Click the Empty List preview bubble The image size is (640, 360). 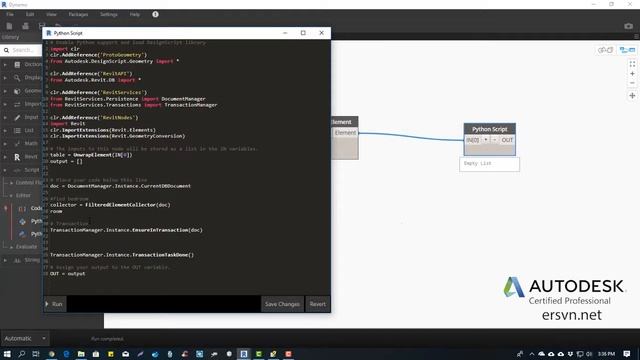click(489, 164)
